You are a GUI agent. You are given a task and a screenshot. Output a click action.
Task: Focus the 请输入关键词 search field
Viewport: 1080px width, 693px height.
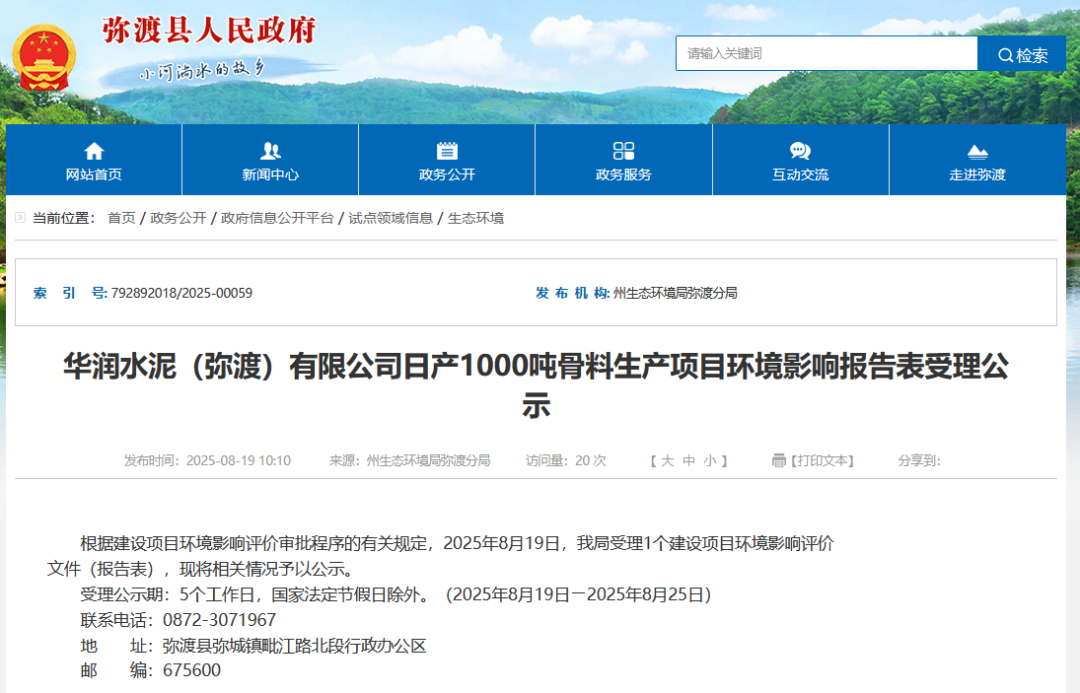coord(827,54)
